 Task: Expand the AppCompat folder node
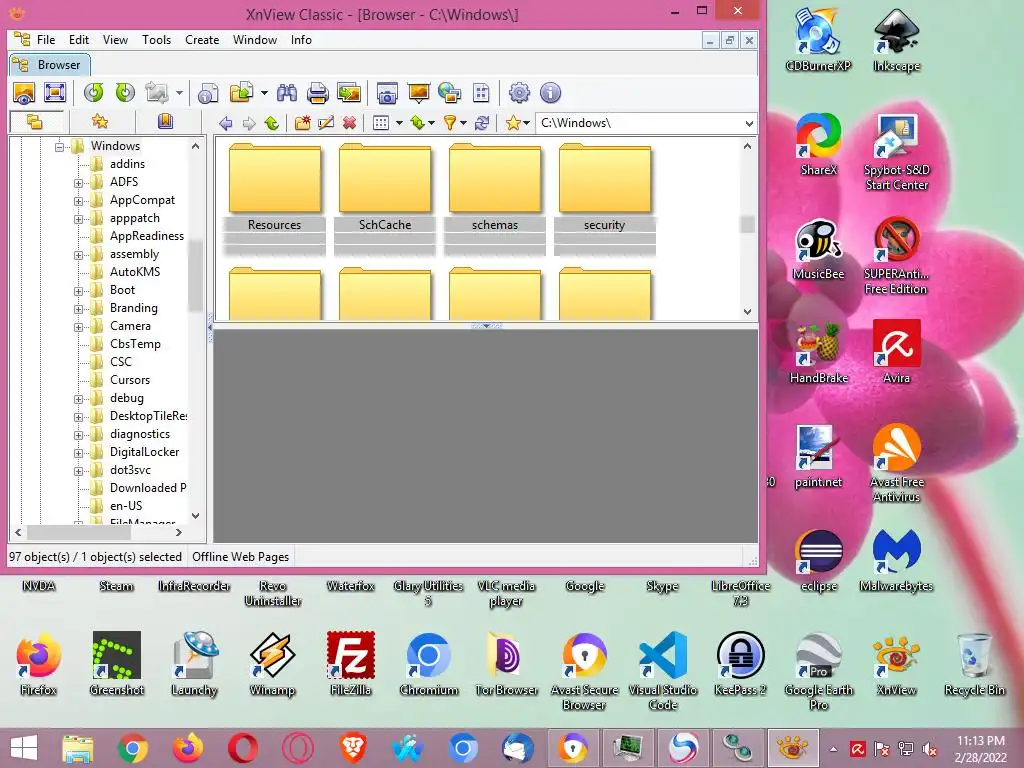[x=78, y=201]
